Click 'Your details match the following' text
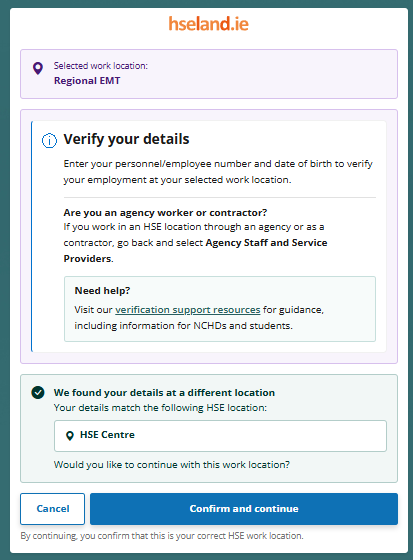 pyautogui.click(x=160, y=408)
